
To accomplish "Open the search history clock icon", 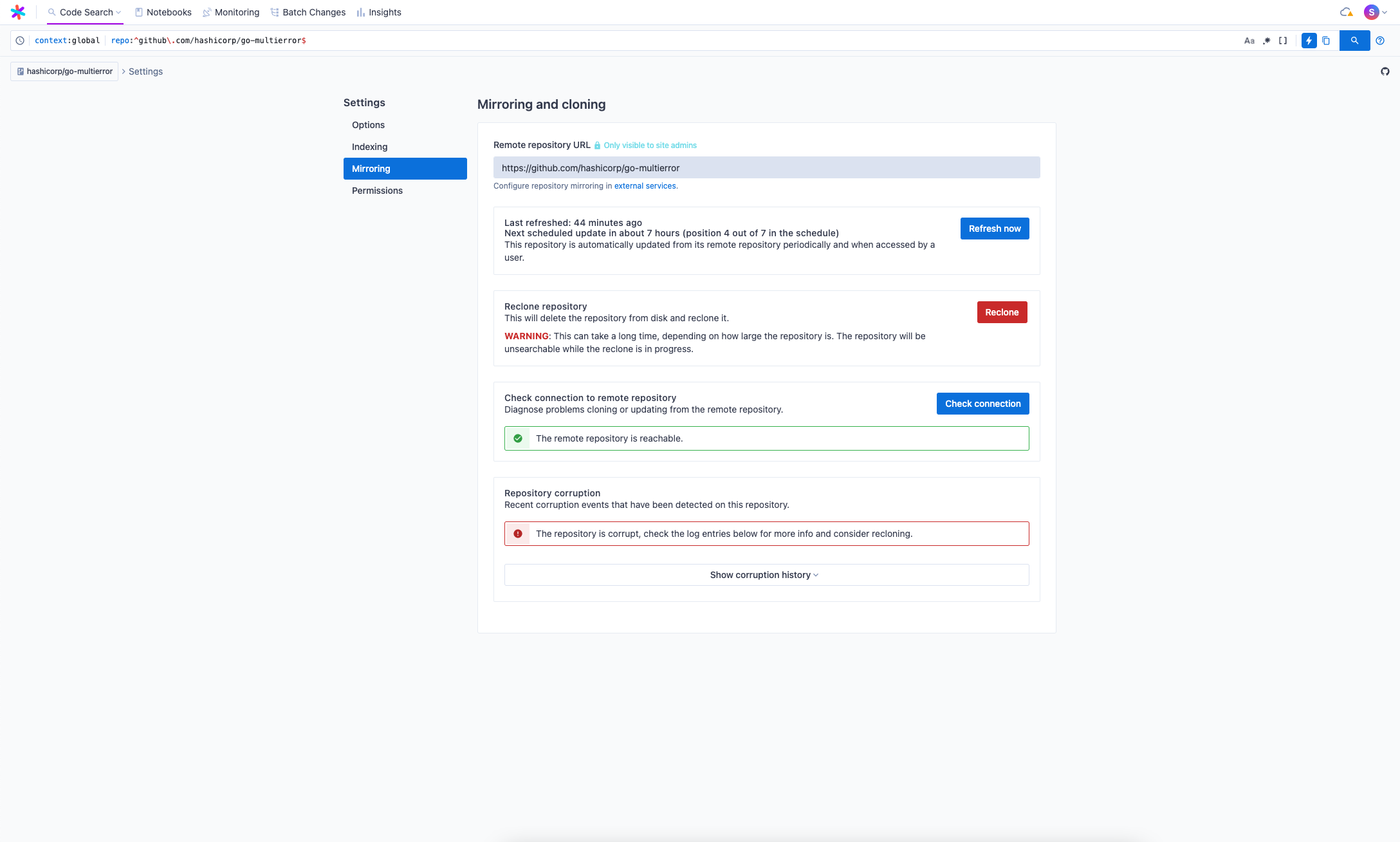I will click(x=20, y=41).
